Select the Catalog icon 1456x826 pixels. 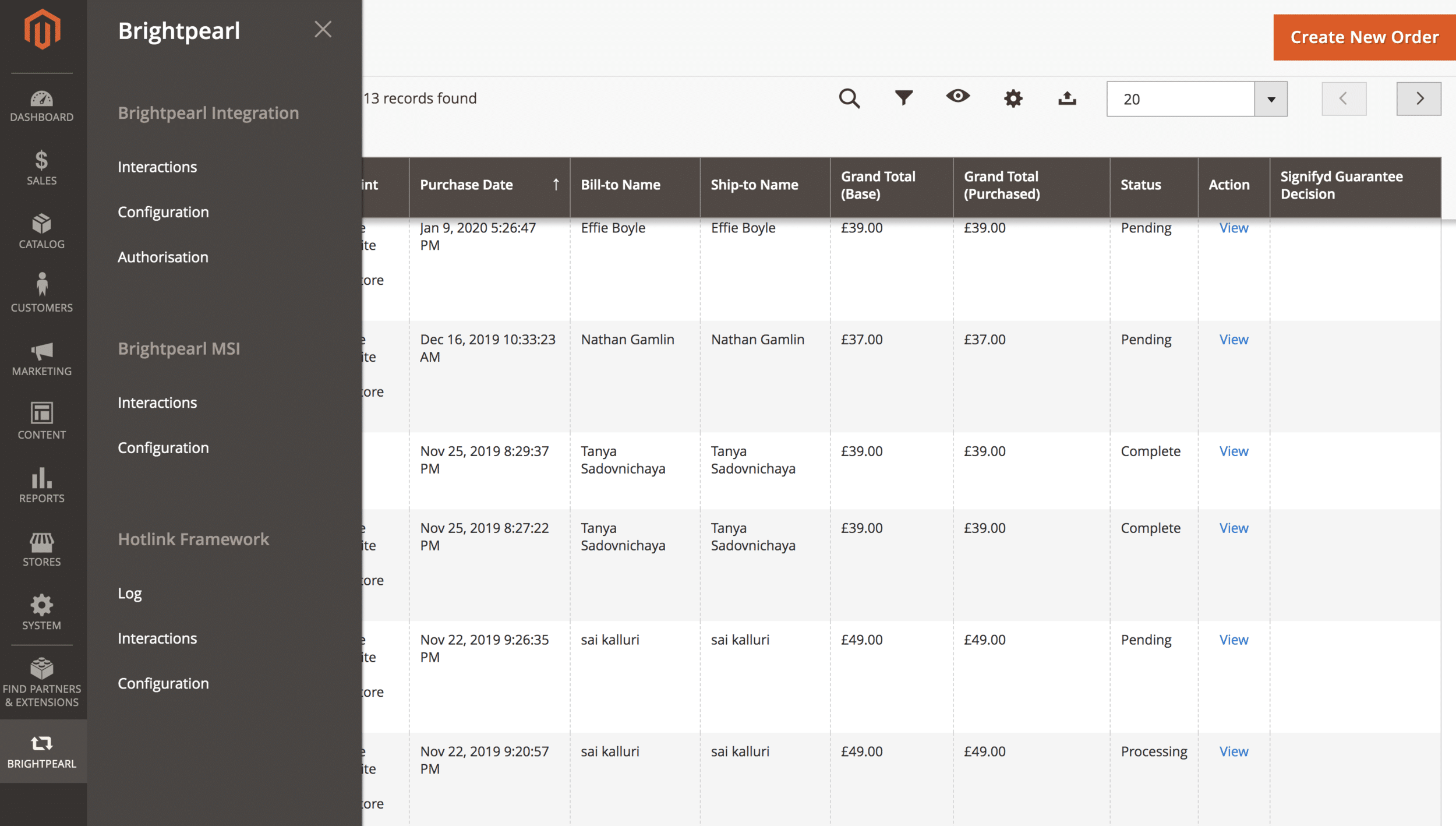41,231
